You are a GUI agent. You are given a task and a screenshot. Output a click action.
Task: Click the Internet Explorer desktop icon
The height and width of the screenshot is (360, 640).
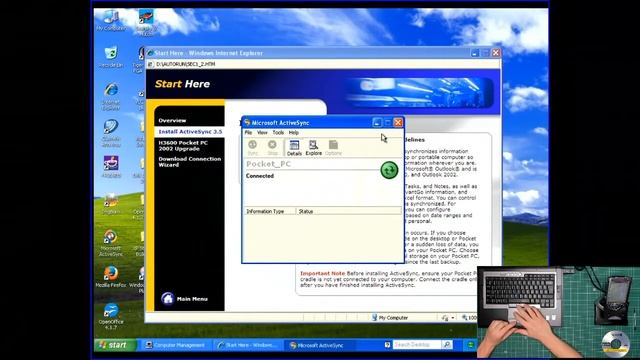click(x=111, y=96)
